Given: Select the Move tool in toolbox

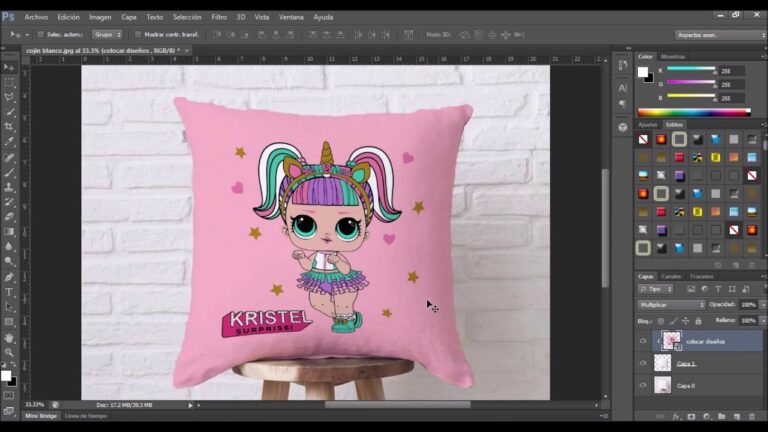Looking at the screenshot, I should 9,67.
